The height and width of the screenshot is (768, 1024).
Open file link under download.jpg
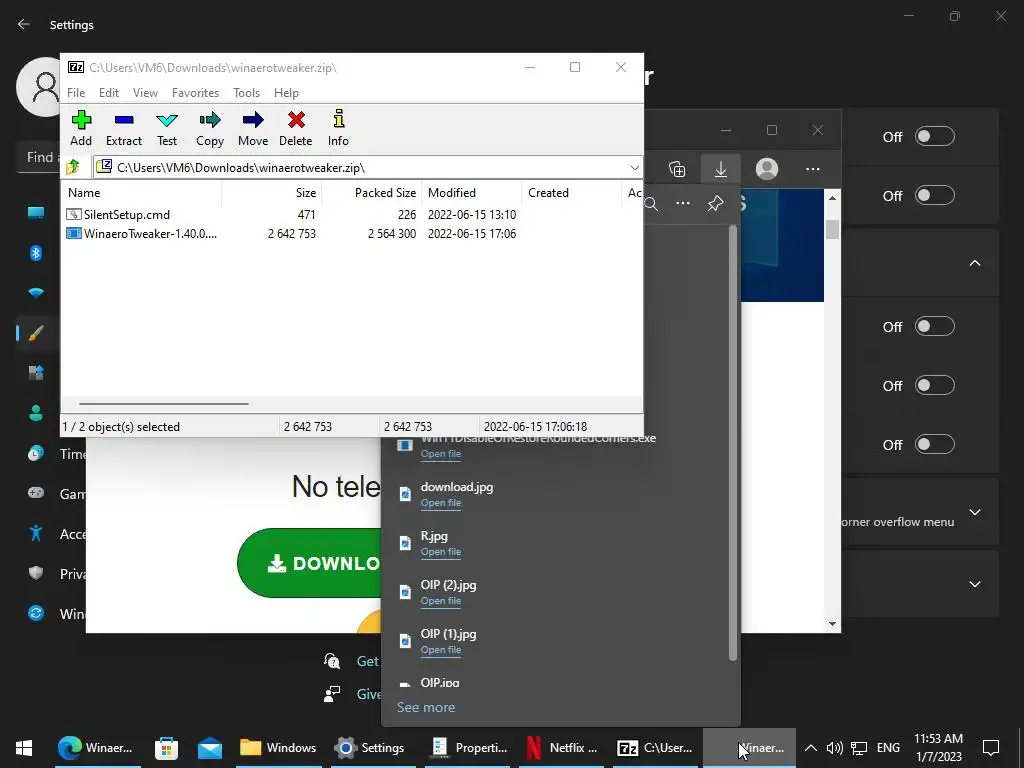pyautogui.click(x=441, y=503)
